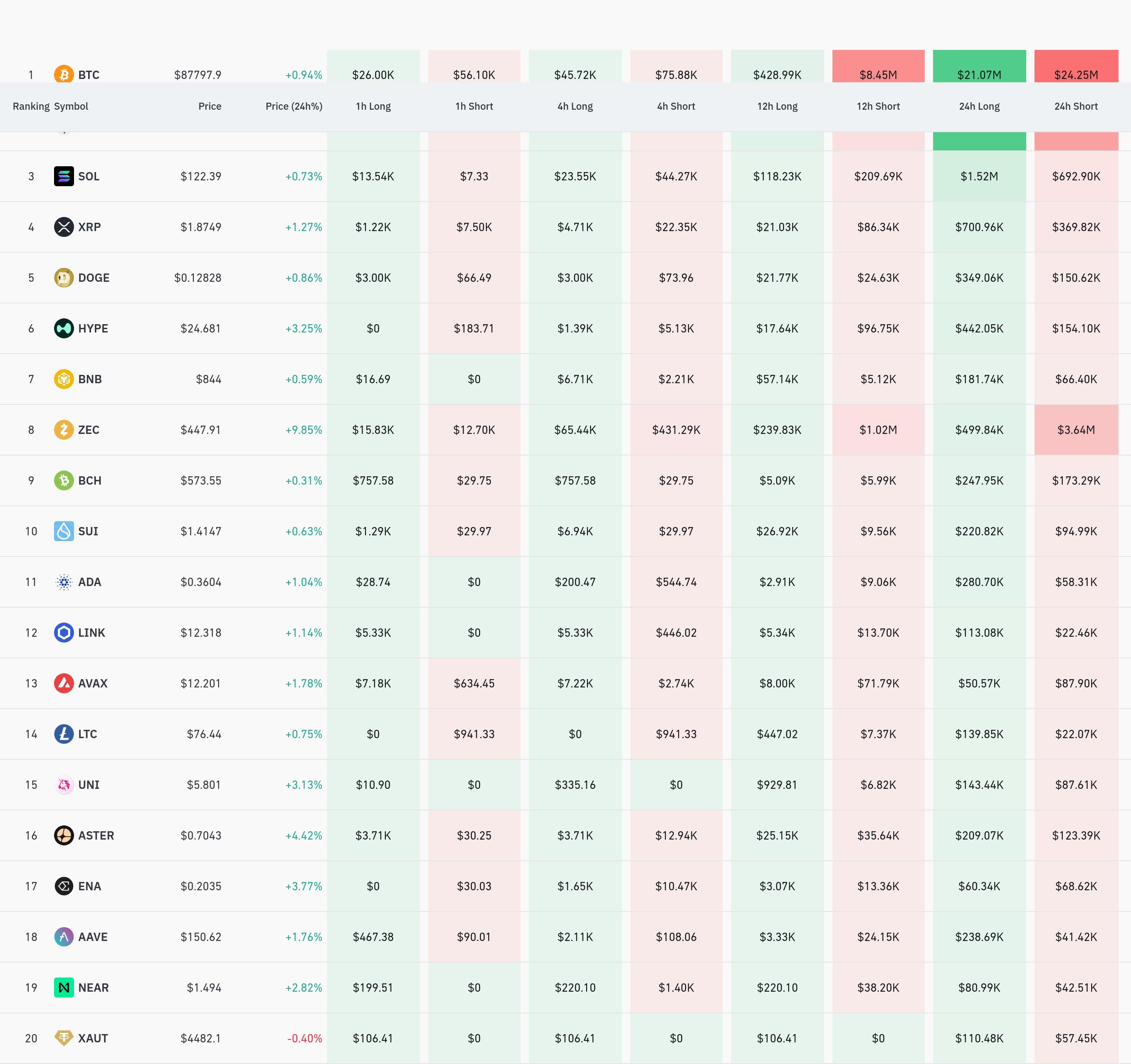
Task: Click the XRP coin icon
Action: click(x=64, y=227)
